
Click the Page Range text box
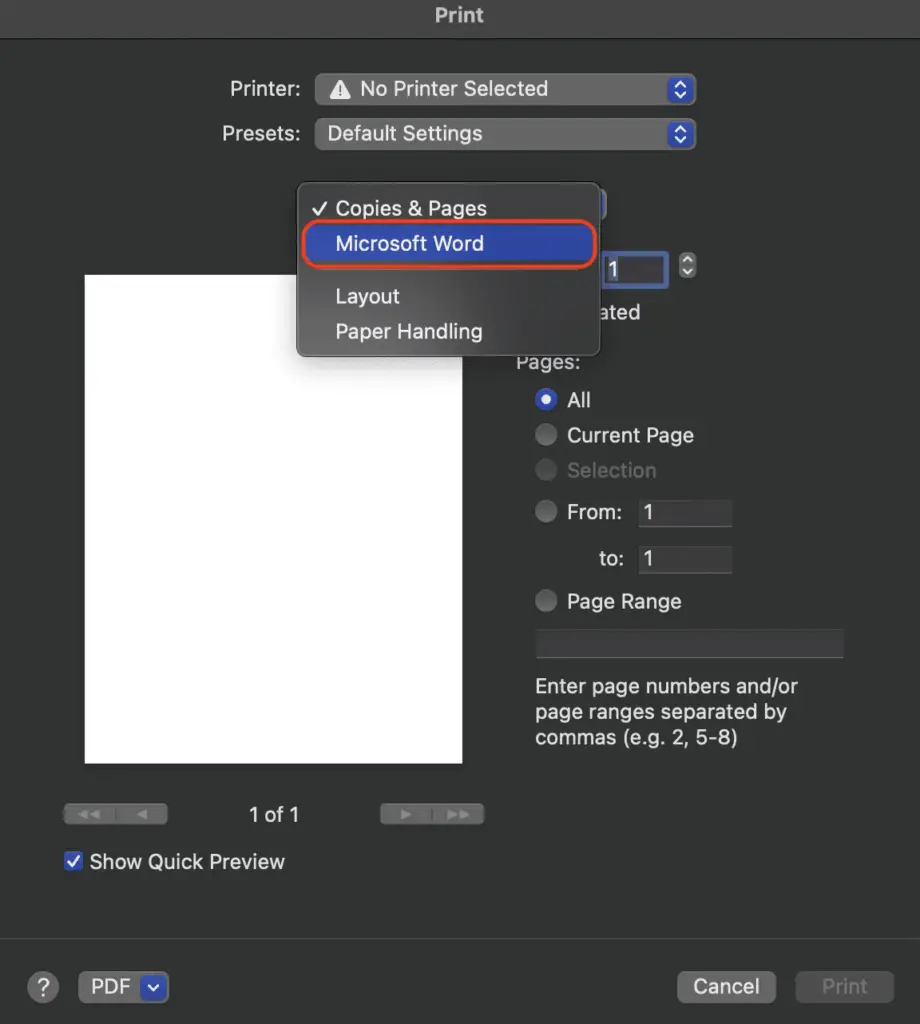coord(690,643)
